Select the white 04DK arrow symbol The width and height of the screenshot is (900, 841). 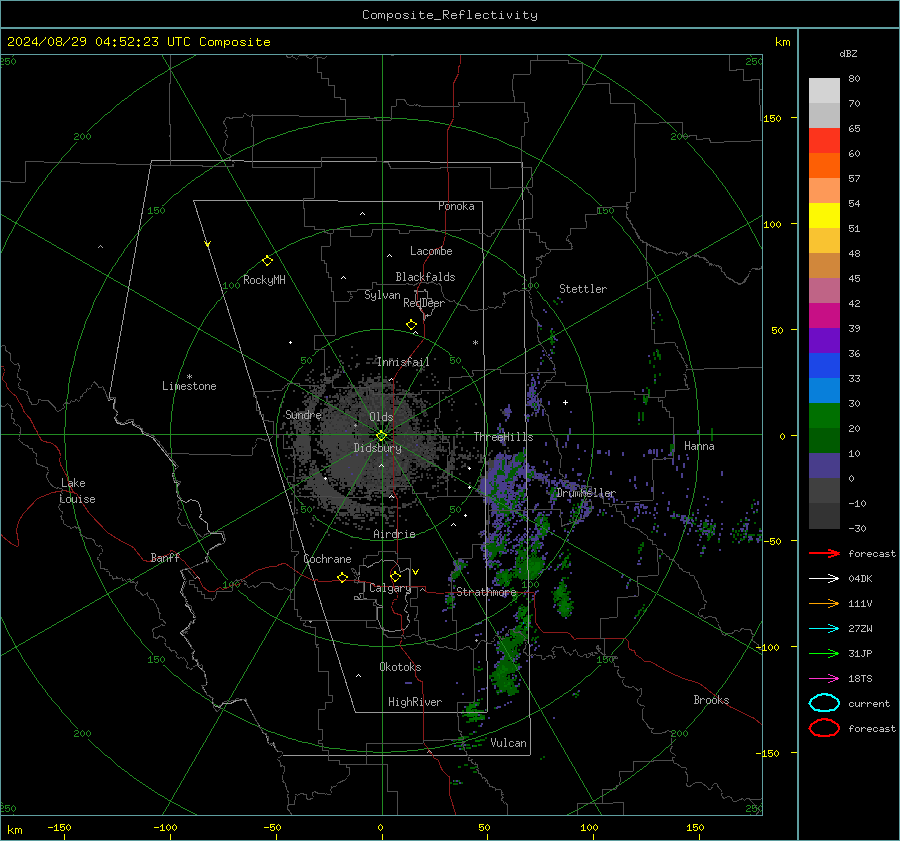click(x=824, y=578)
